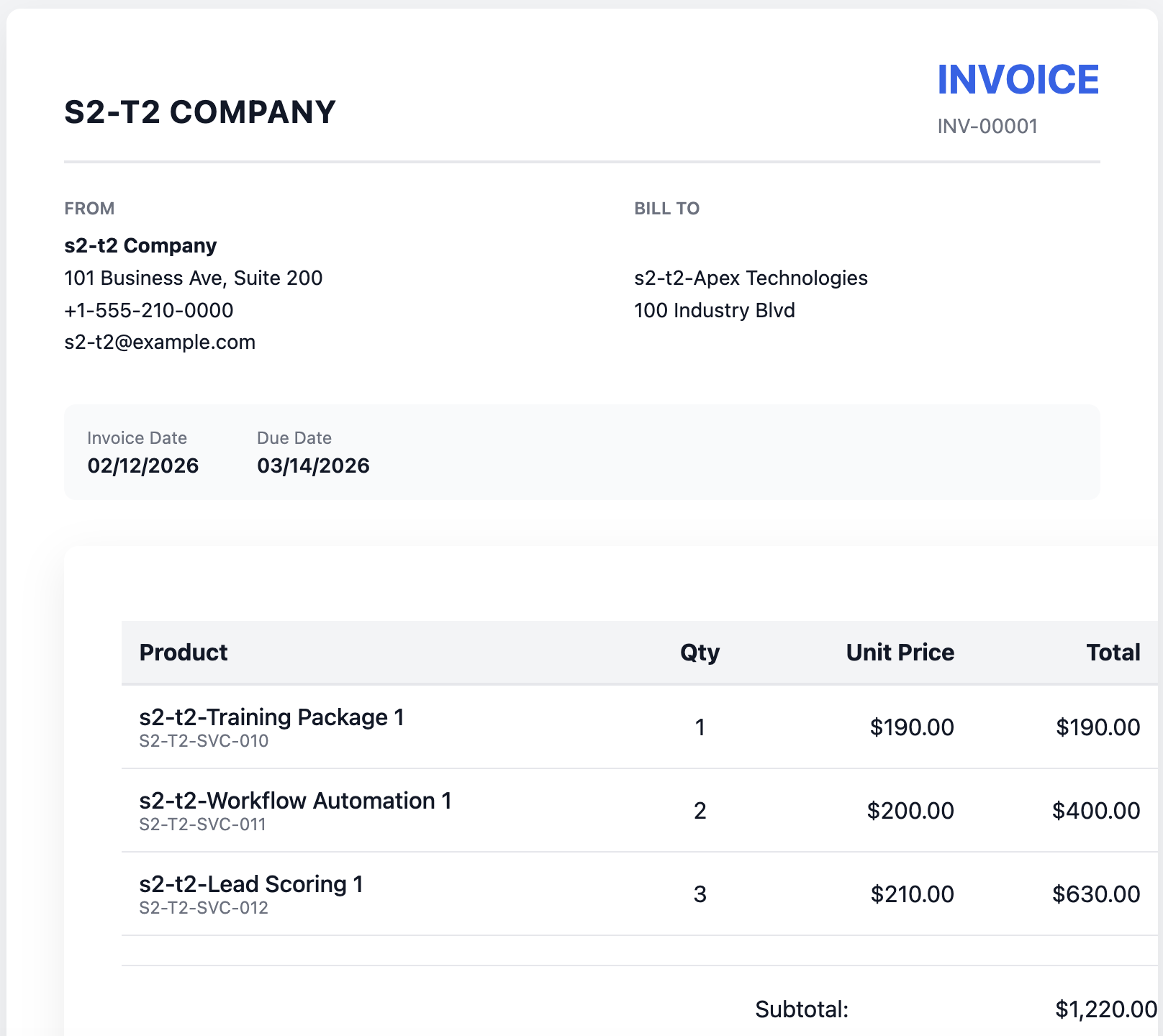The width and height of the screenshot is (1163, 1036).
Task: Click the s2-t2@example.com email address
Action: point(160,342)
